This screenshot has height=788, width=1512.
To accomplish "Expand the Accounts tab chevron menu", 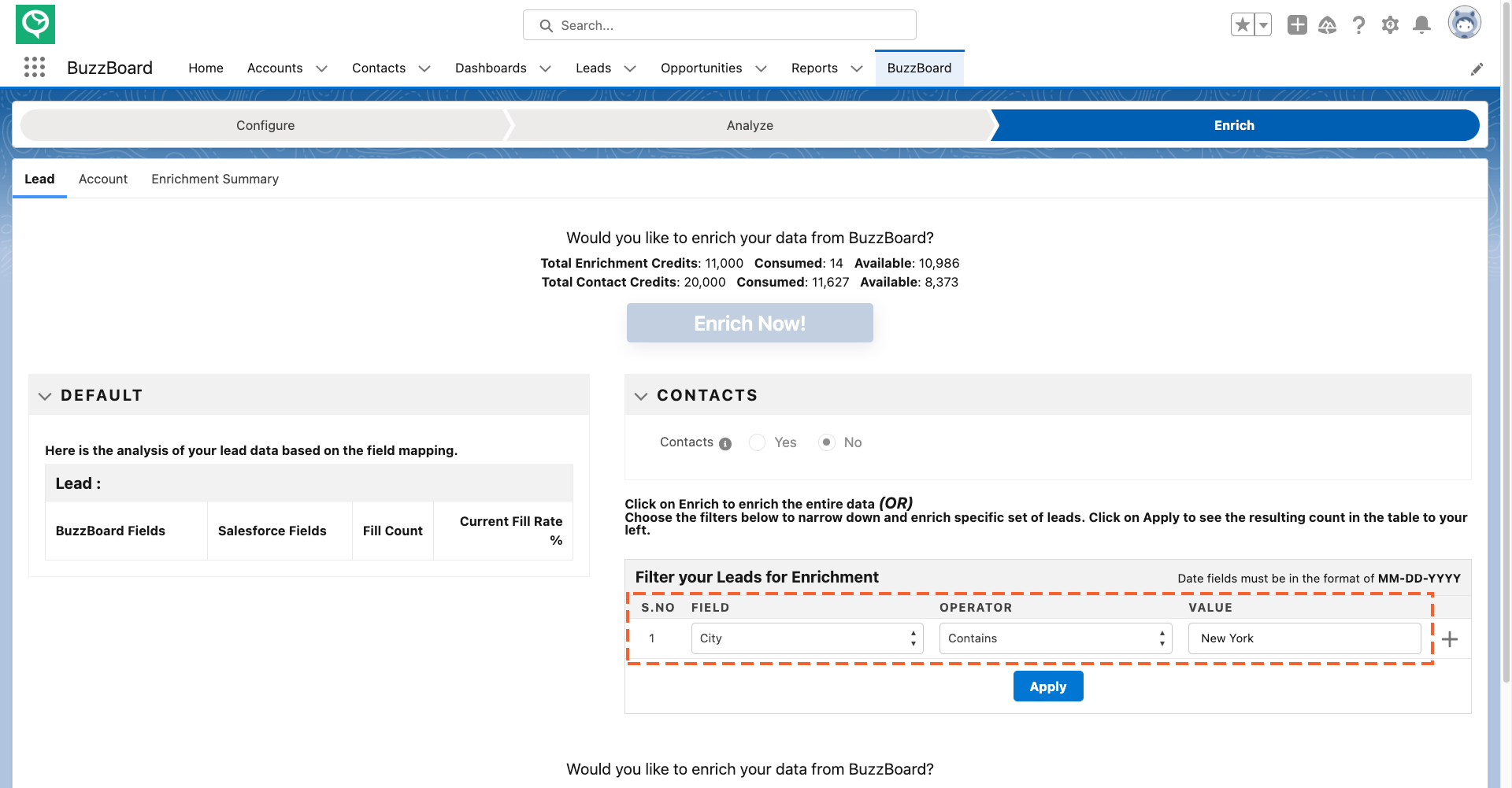I will [321, 69].
